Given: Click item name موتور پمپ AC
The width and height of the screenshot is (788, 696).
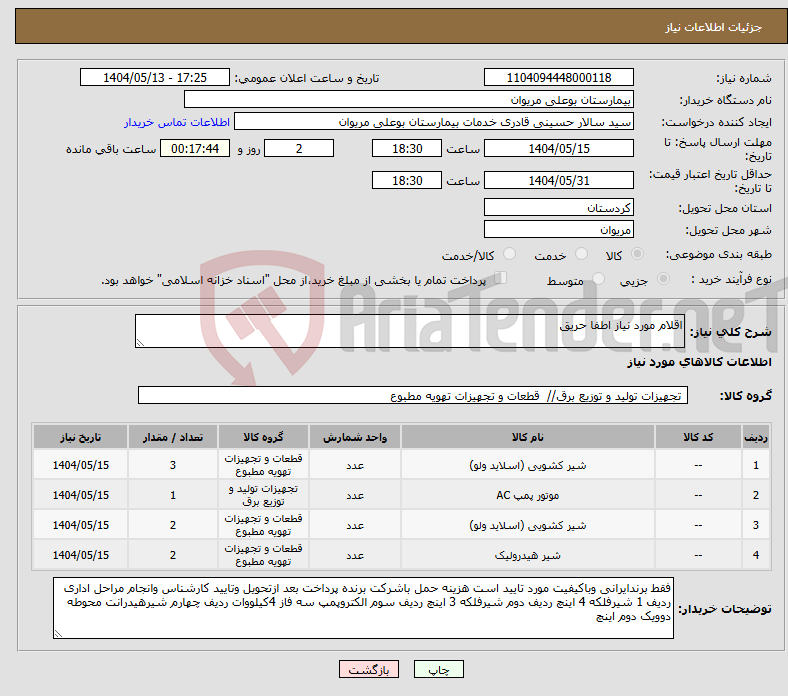Looking at the screenshot, I should (x=528, y=495).
